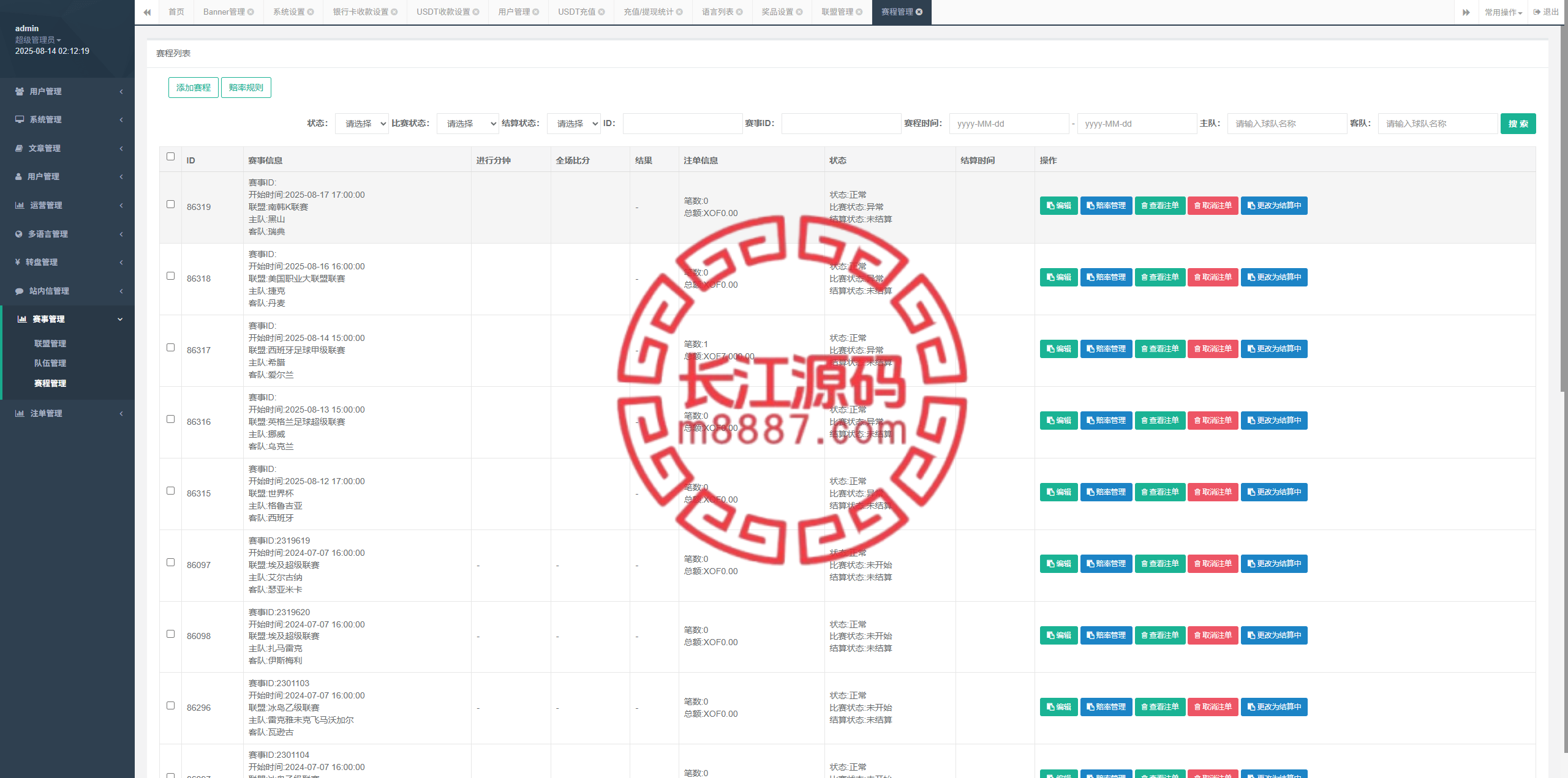Click the 多语言管理 globe icon in sidebar

point(19,234)
